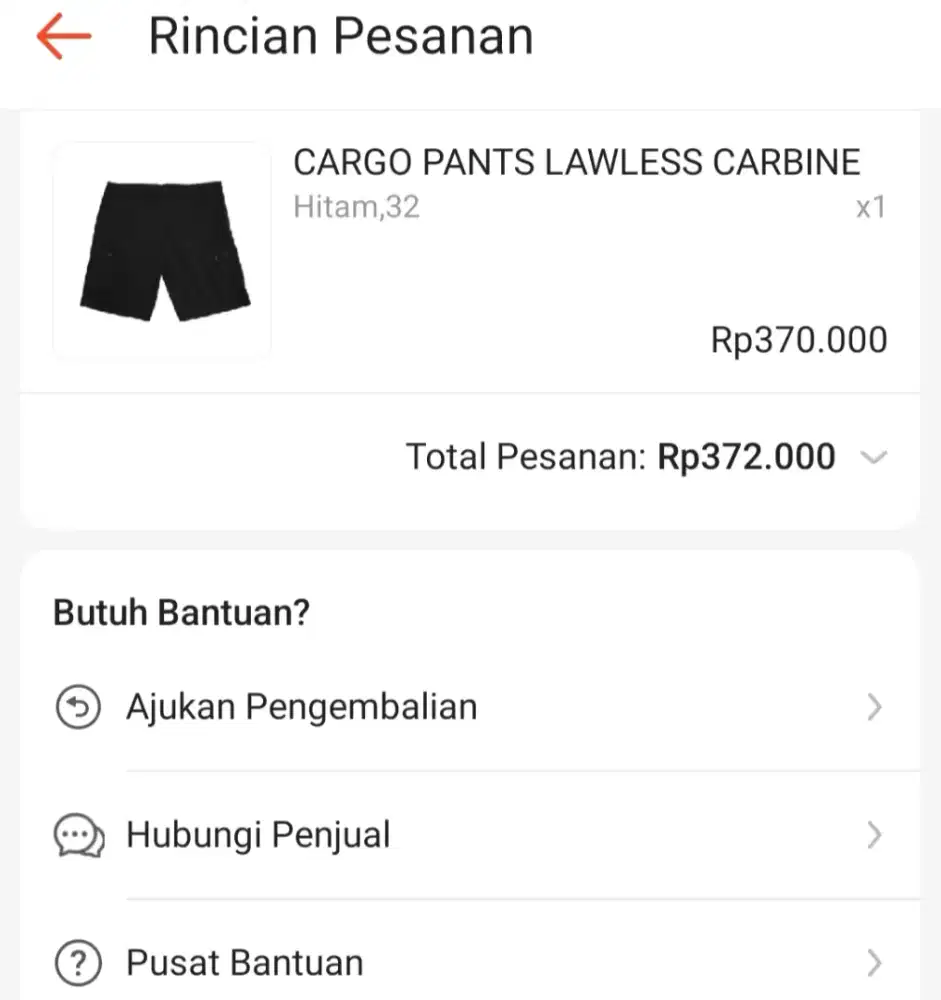Click the return icon beside Ajukan Pengembalian
Screen dimensions: 941x1000
tap(78, 708)
